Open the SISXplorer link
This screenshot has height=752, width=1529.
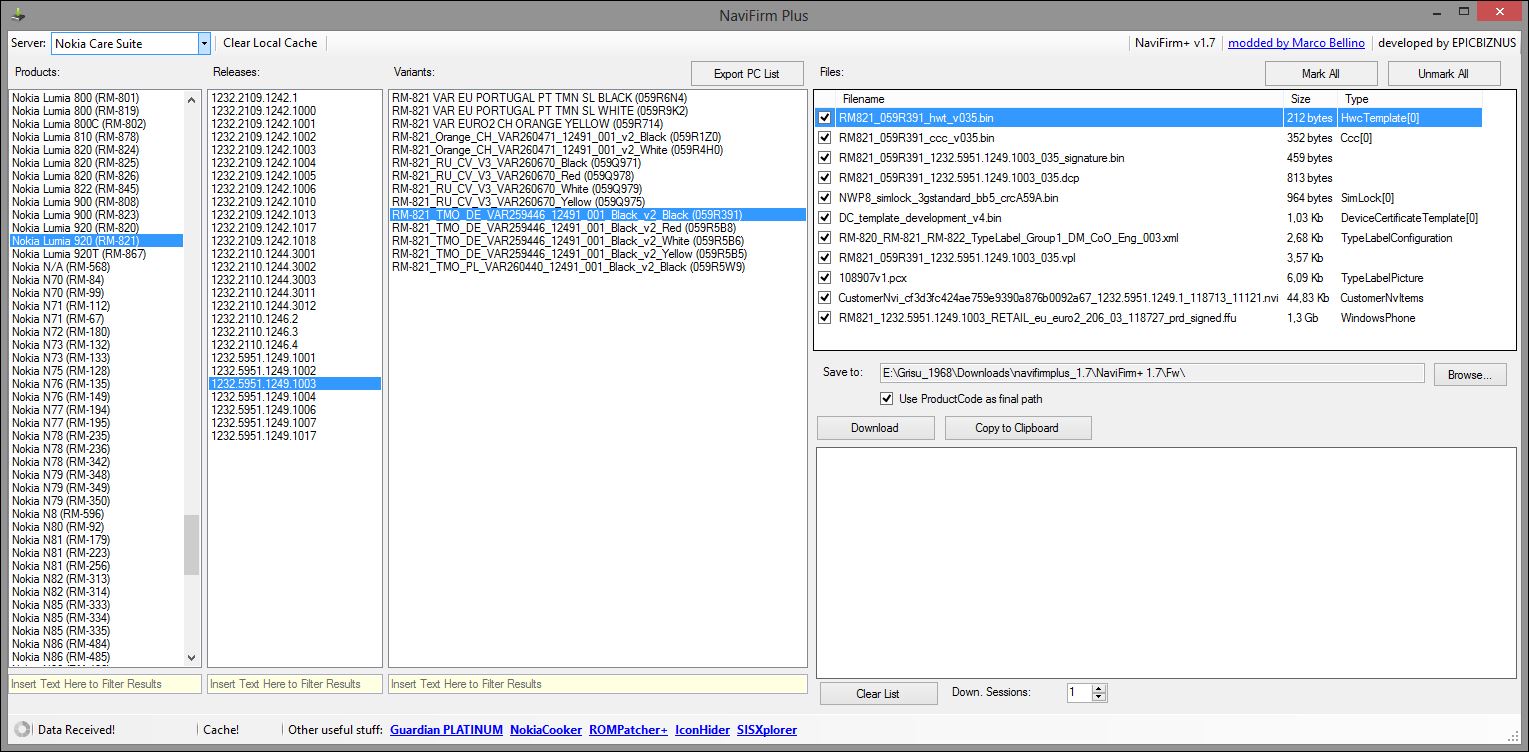tap(767, 730)
